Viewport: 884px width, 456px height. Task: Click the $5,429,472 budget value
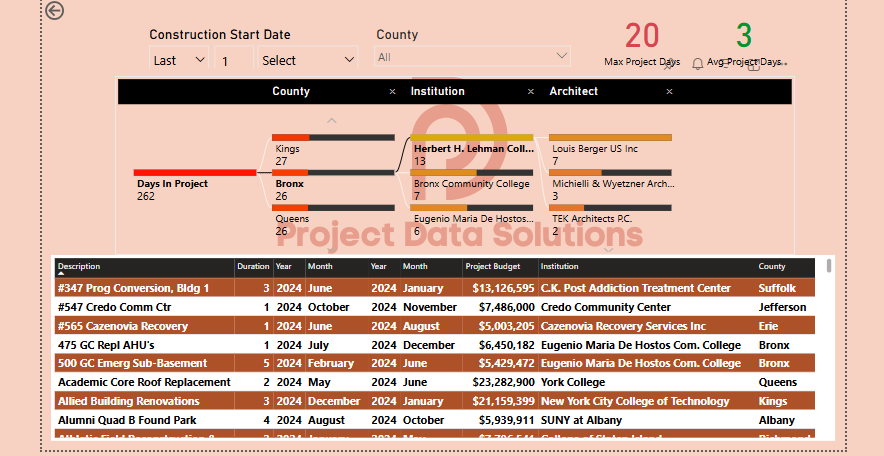(506, 364)
